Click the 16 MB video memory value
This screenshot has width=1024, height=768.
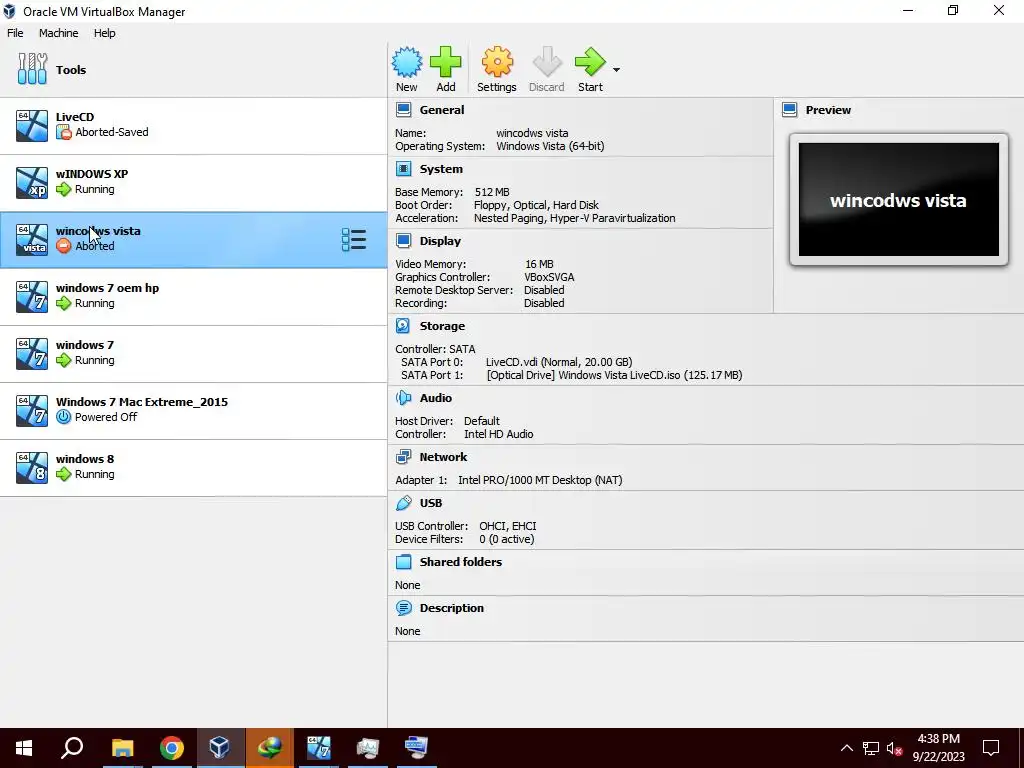539,264
